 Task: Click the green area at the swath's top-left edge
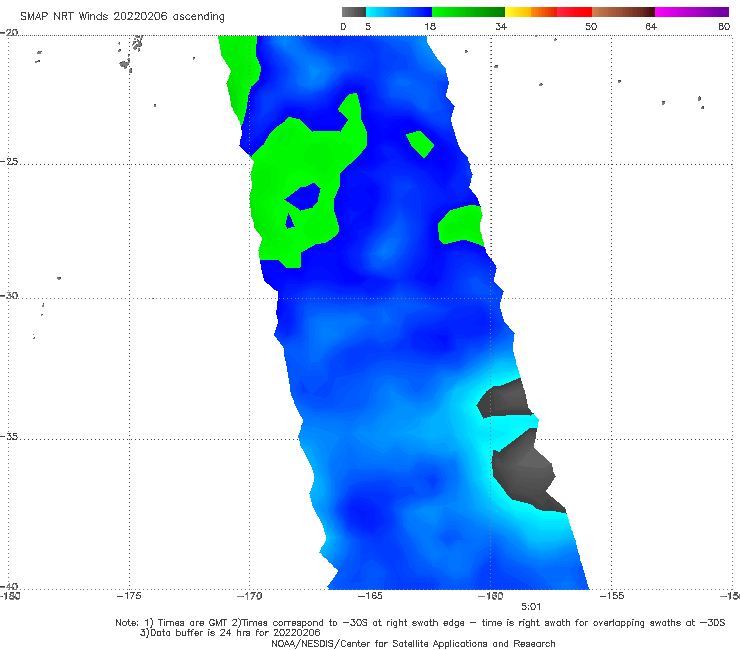pos(241,71)
